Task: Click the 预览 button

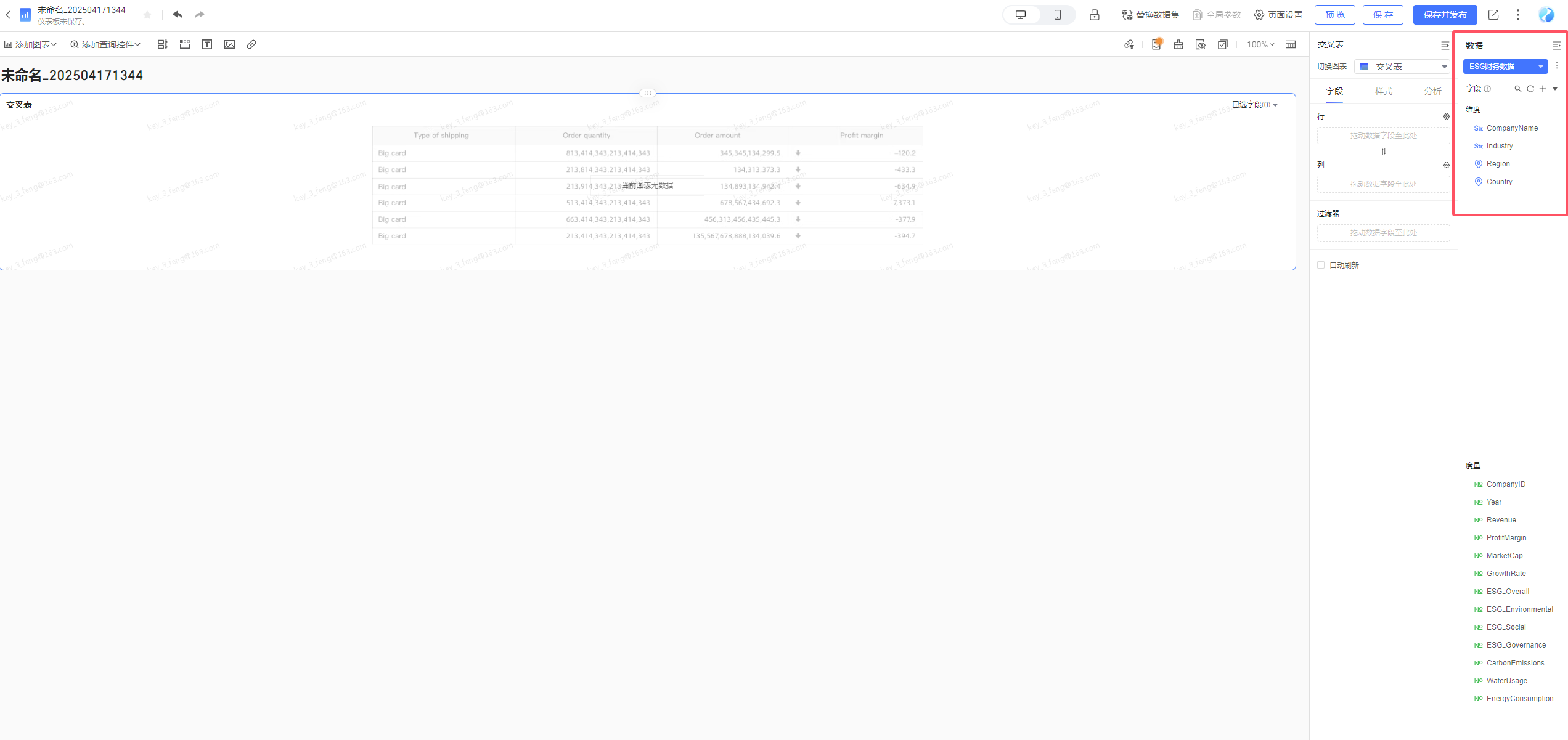Action: point(1335,15)
